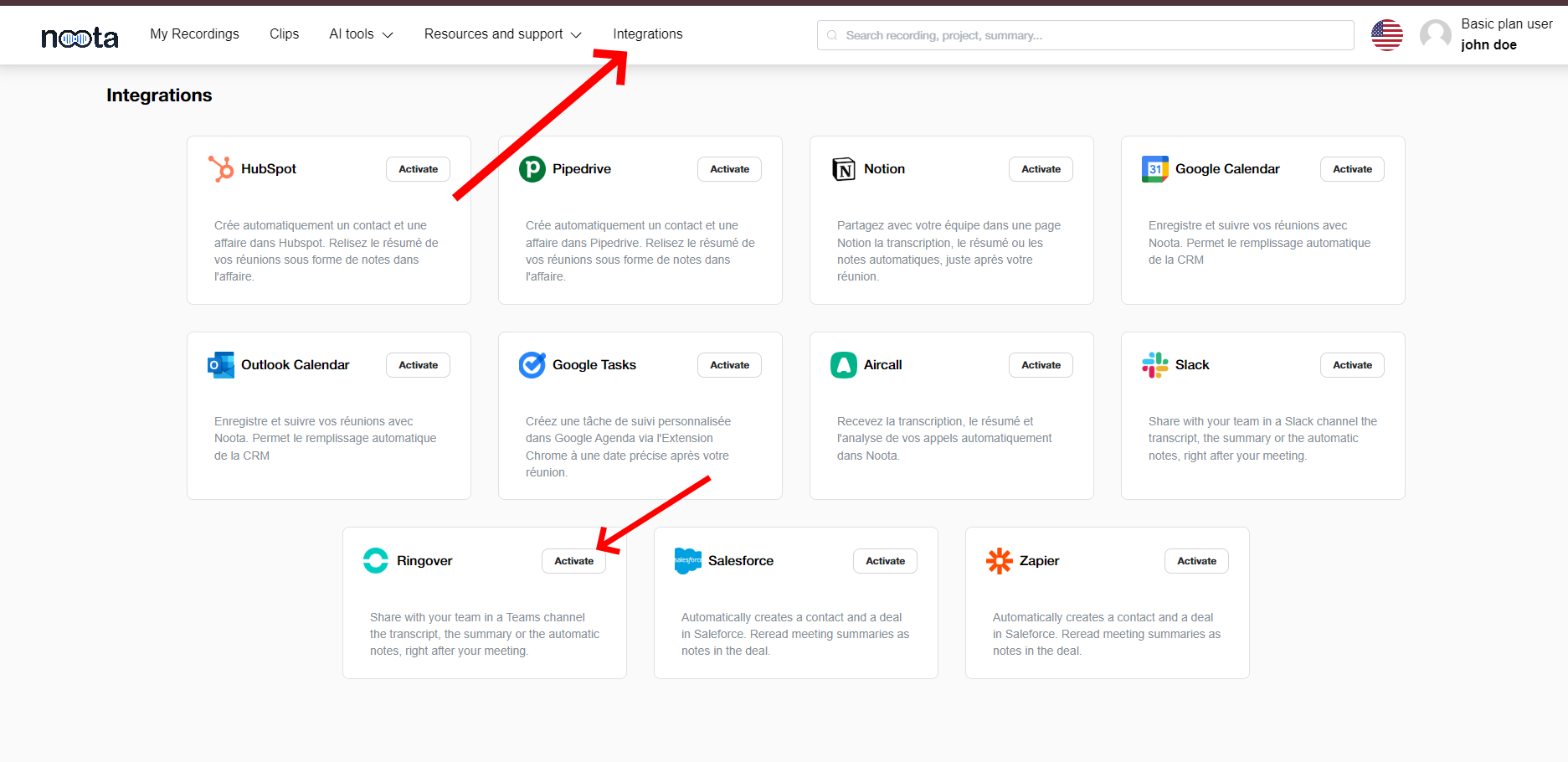
Task: Open the US flag language selector
Action: click(x=1386, y=35)
